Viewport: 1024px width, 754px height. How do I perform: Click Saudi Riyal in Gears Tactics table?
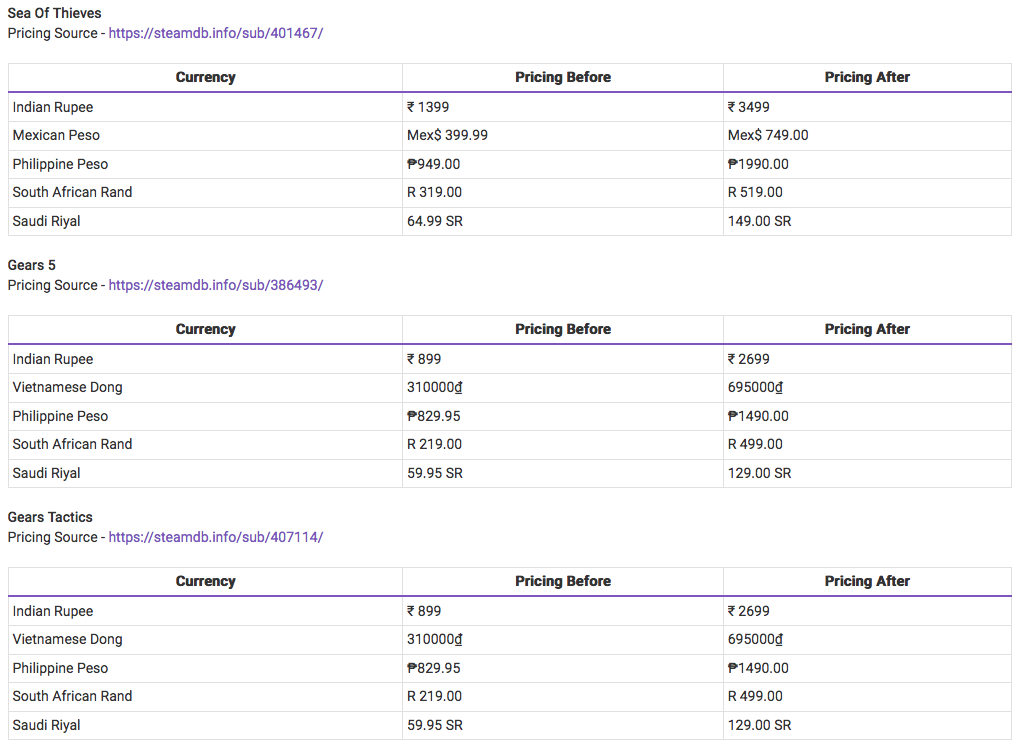pos(46,725)
